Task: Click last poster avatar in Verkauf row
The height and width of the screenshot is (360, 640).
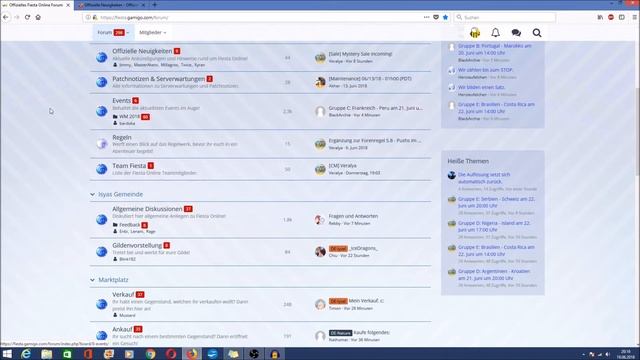Action: [x=320, y=304]
